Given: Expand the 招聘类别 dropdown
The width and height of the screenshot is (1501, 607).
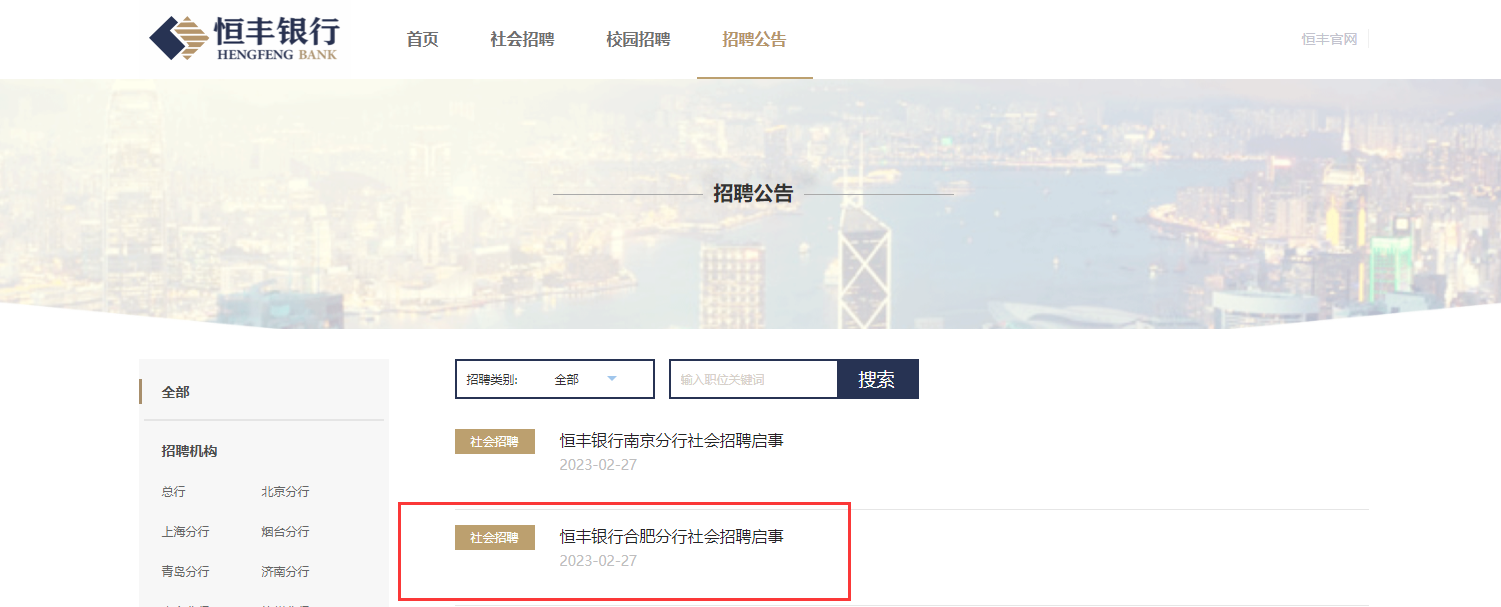Looking at the screenshot, I should [555, 379].
